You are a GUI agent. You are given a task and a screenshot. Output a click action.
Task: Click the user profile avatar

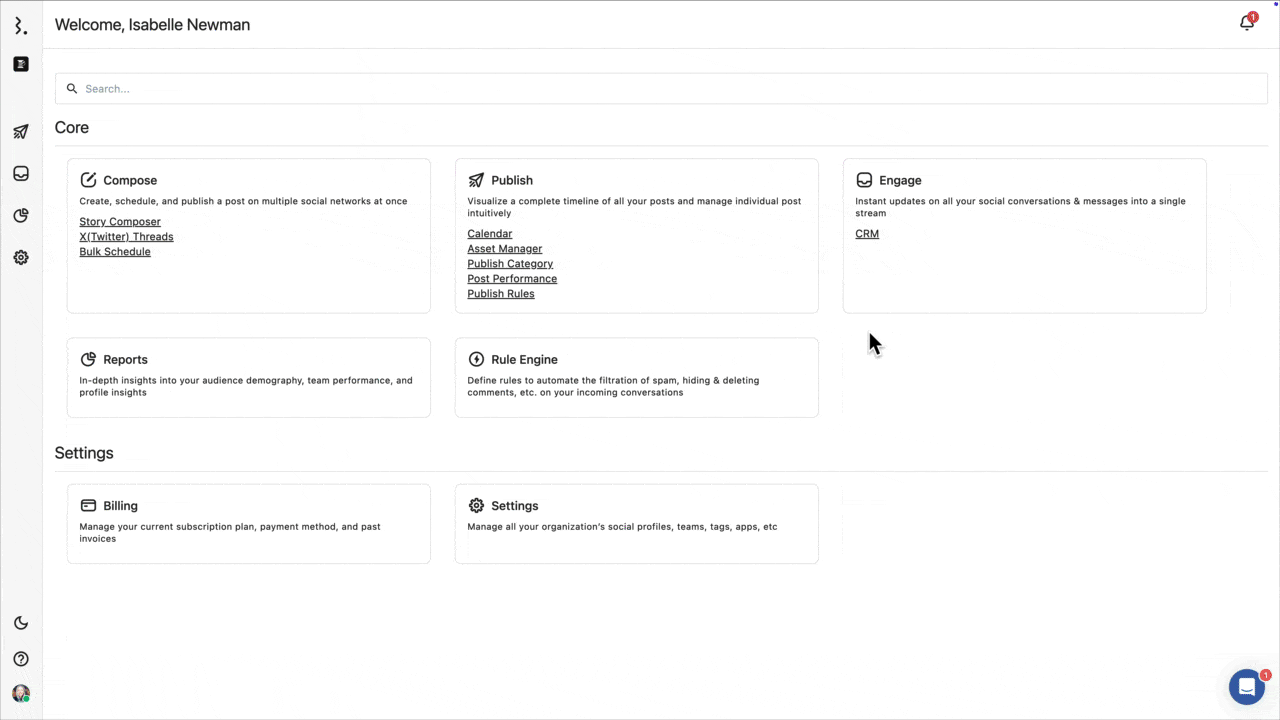click(x=21, y=693)
